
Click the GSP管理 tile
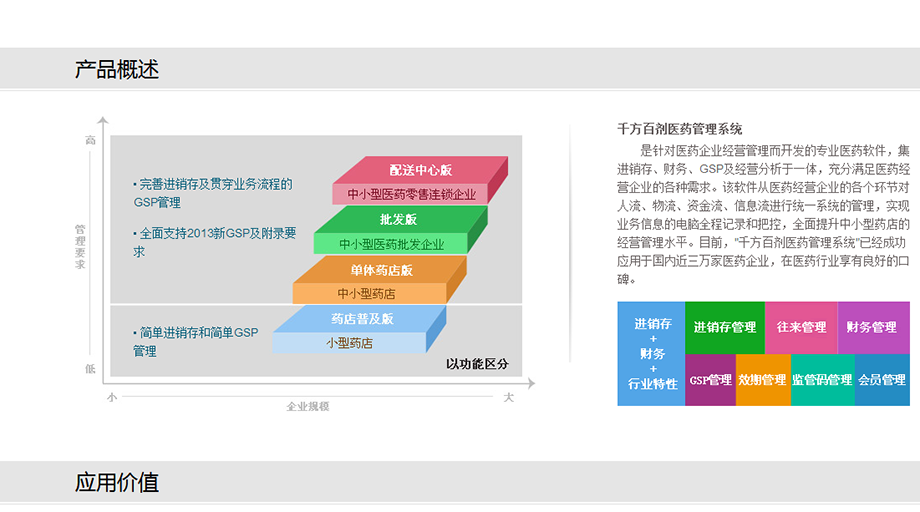710,380
